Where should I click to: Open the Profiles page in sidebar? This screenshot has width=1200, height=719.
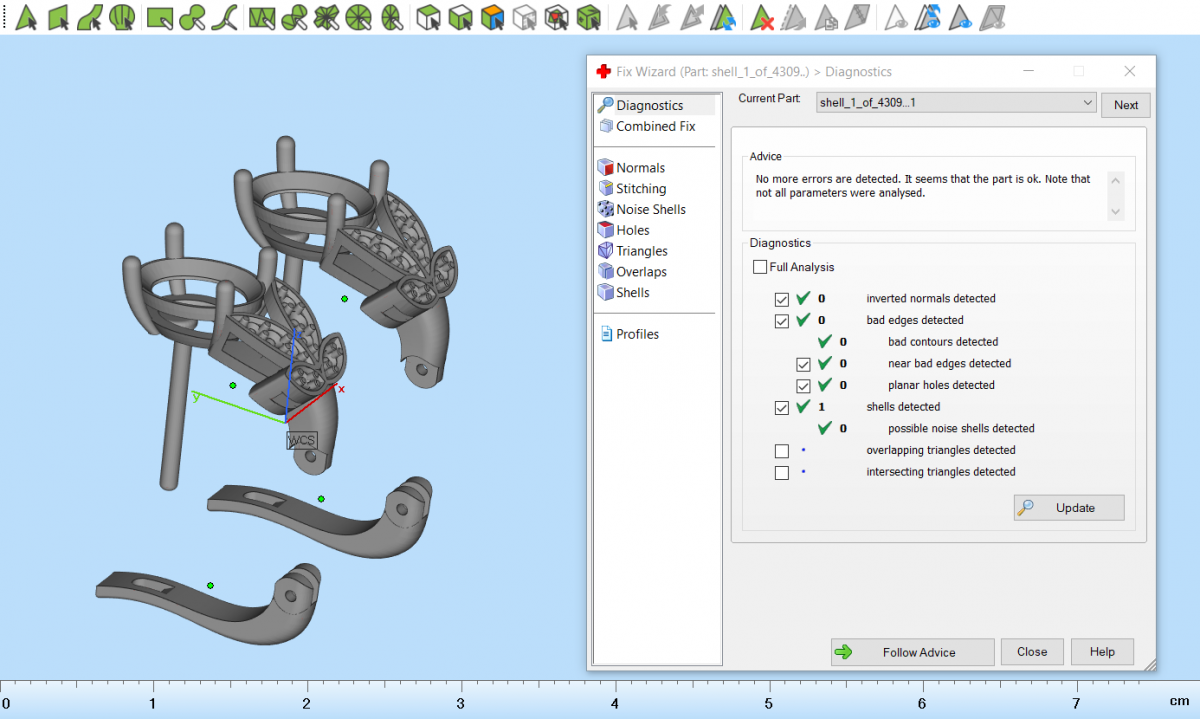coord(637,334)
